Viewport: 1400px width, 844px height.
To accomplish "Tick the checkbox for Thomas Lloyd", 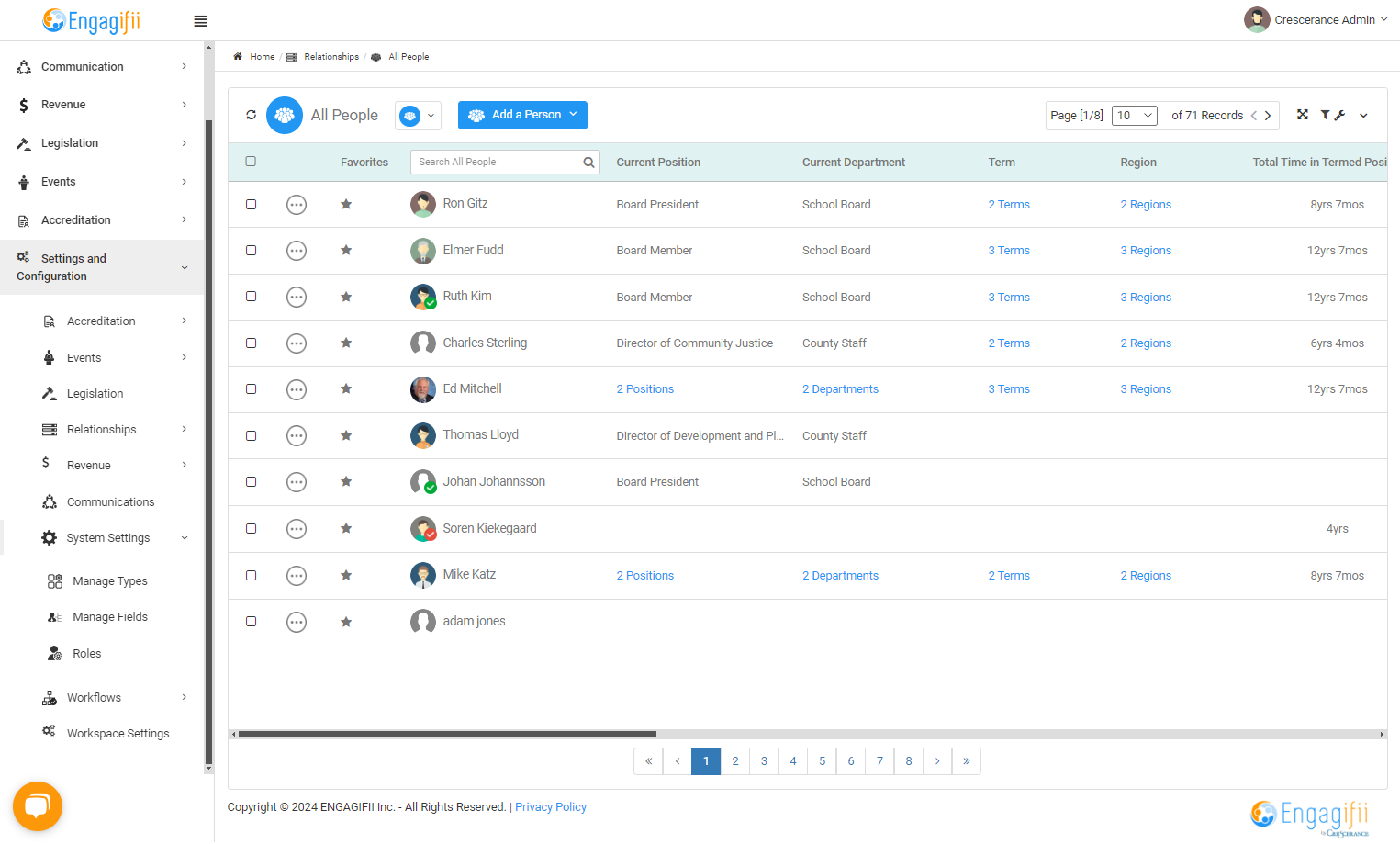I will pyautogui.click(x=251, y=435).
